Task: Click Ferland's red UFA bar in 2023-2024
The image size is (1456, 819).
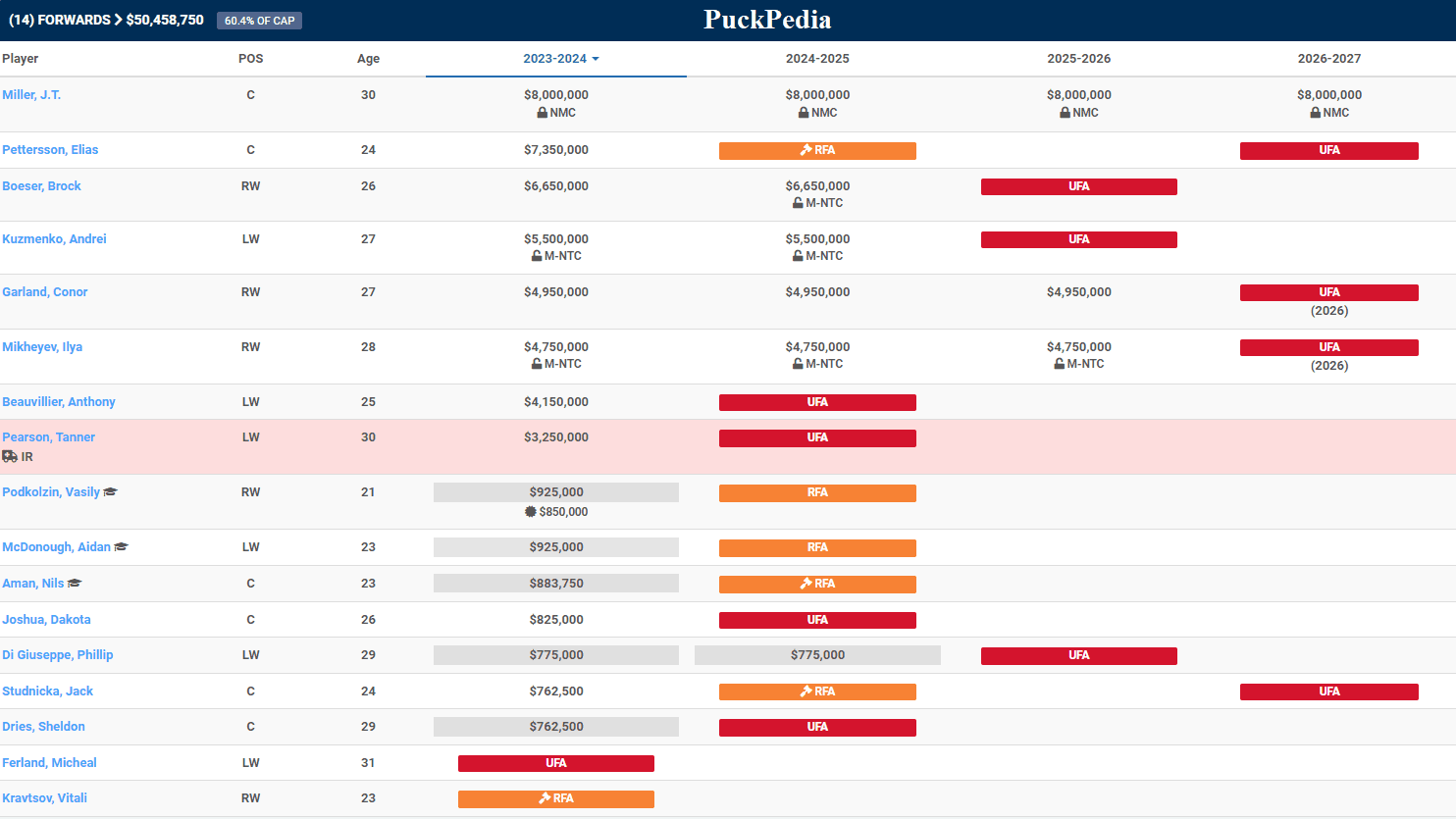Action: (555, 763)
